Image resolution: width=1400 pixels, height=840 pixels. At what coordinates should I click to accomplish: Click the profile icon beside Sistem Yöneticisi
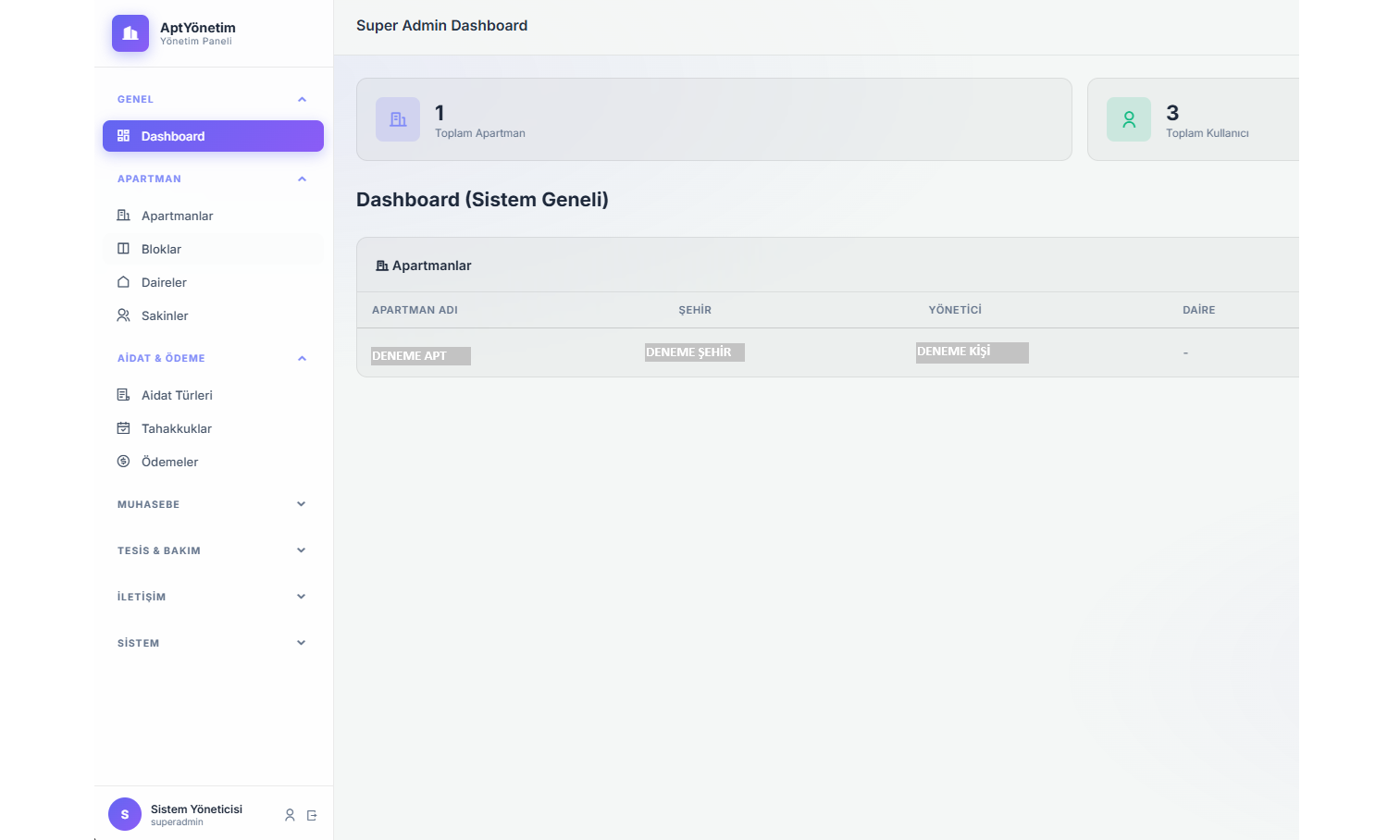point(290,815)
